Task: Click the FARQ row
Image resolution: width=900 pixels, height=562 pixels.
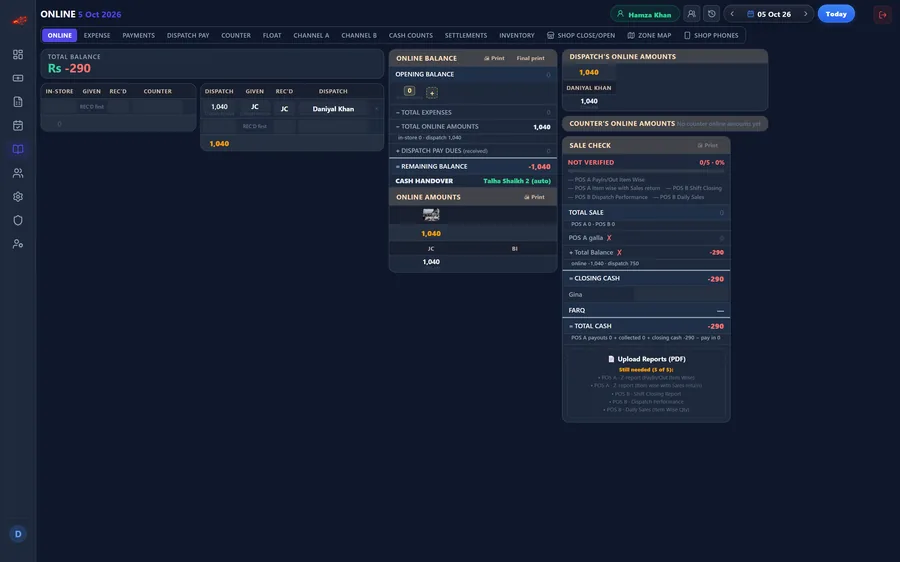Action: pyautogui.click(x=646, y=310)
